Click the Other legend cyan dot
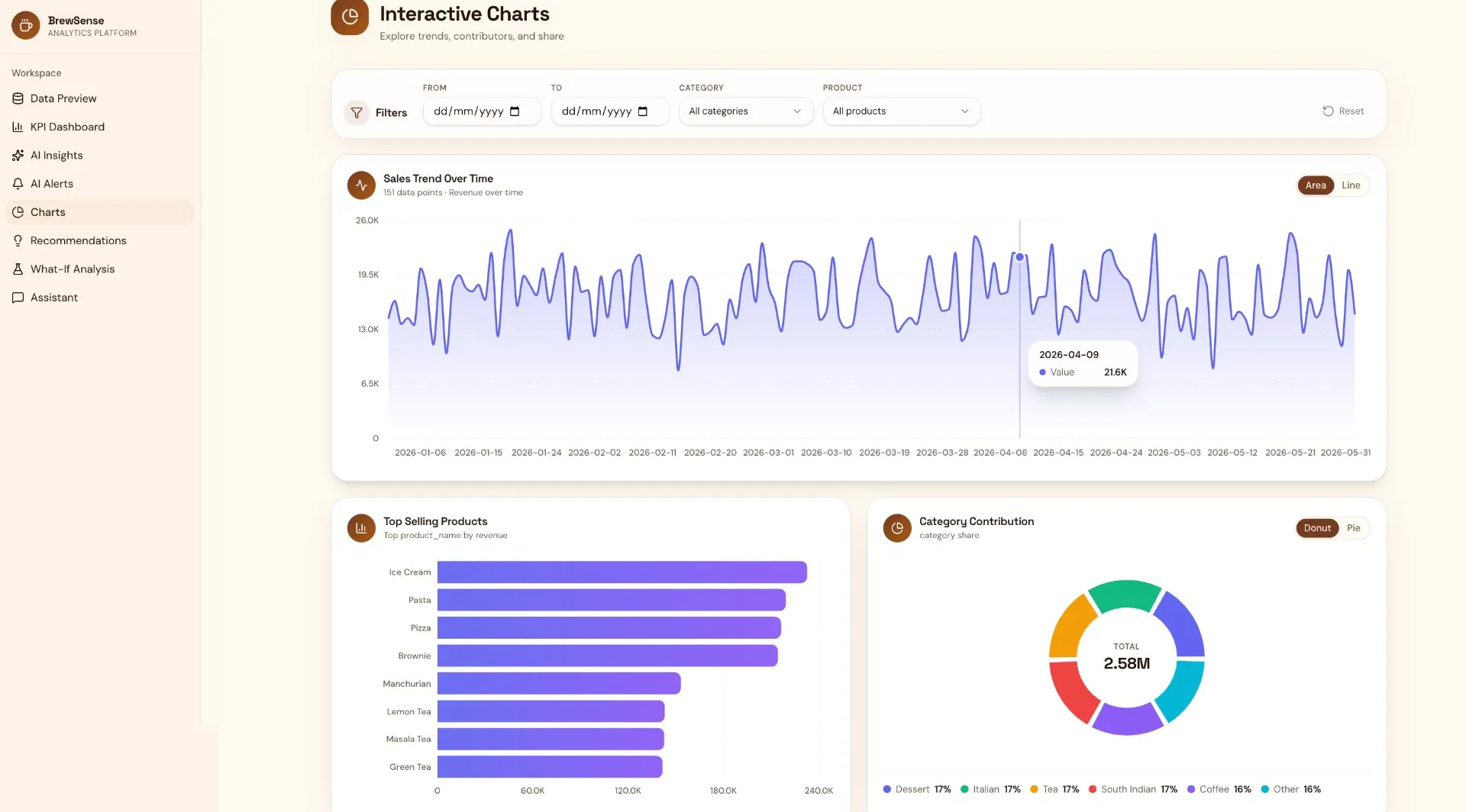Screen dimensions: 1466x812 pos(1264,789)
